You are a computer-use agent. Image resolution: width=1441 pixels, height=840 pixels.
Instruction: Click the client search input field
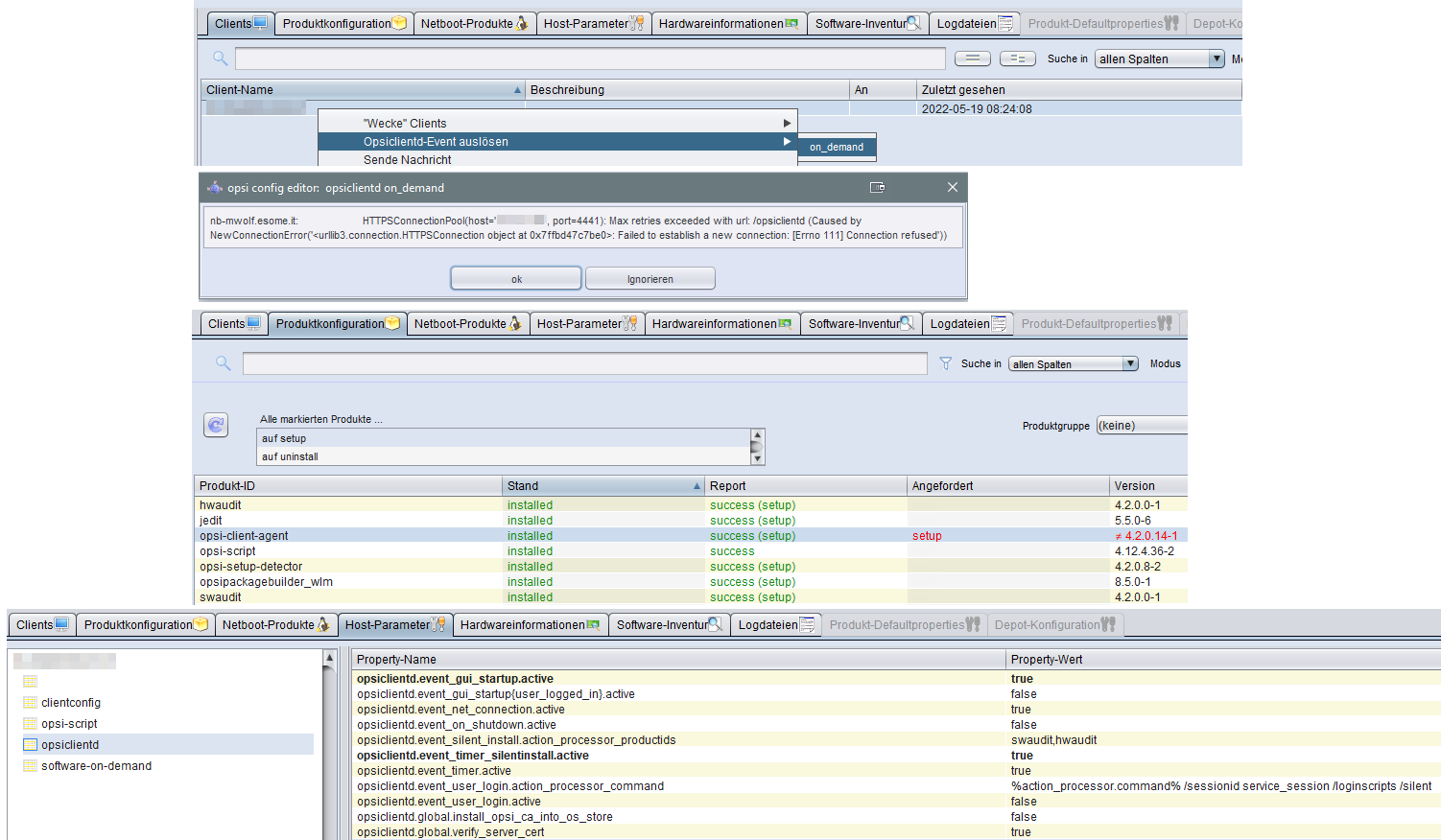[x=590, y=58]
